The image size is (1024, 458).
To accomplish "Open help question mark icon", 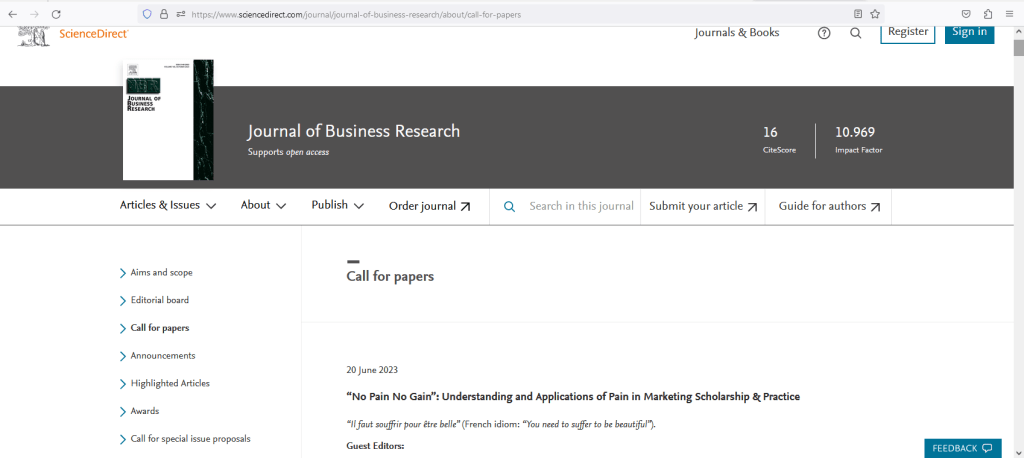I will coord(824,33).
